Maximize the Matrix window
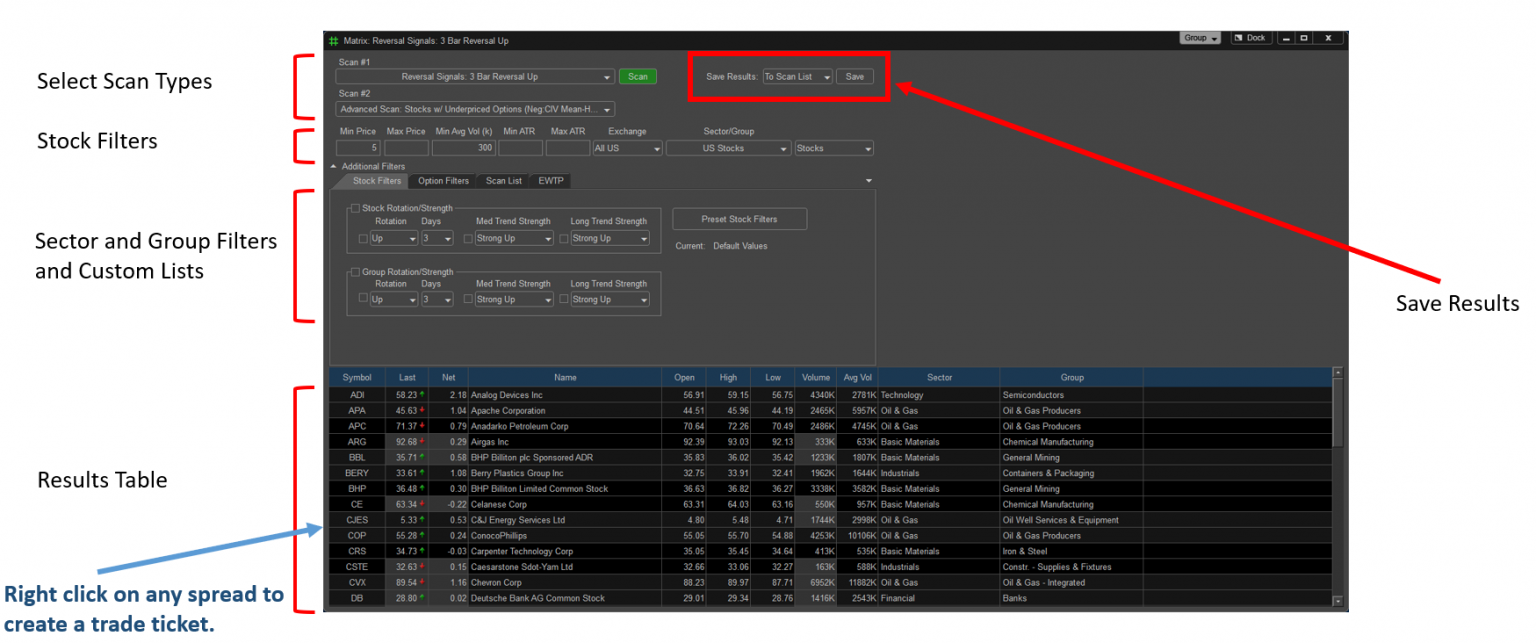 pyautogui.click(x=1304, y=38)
